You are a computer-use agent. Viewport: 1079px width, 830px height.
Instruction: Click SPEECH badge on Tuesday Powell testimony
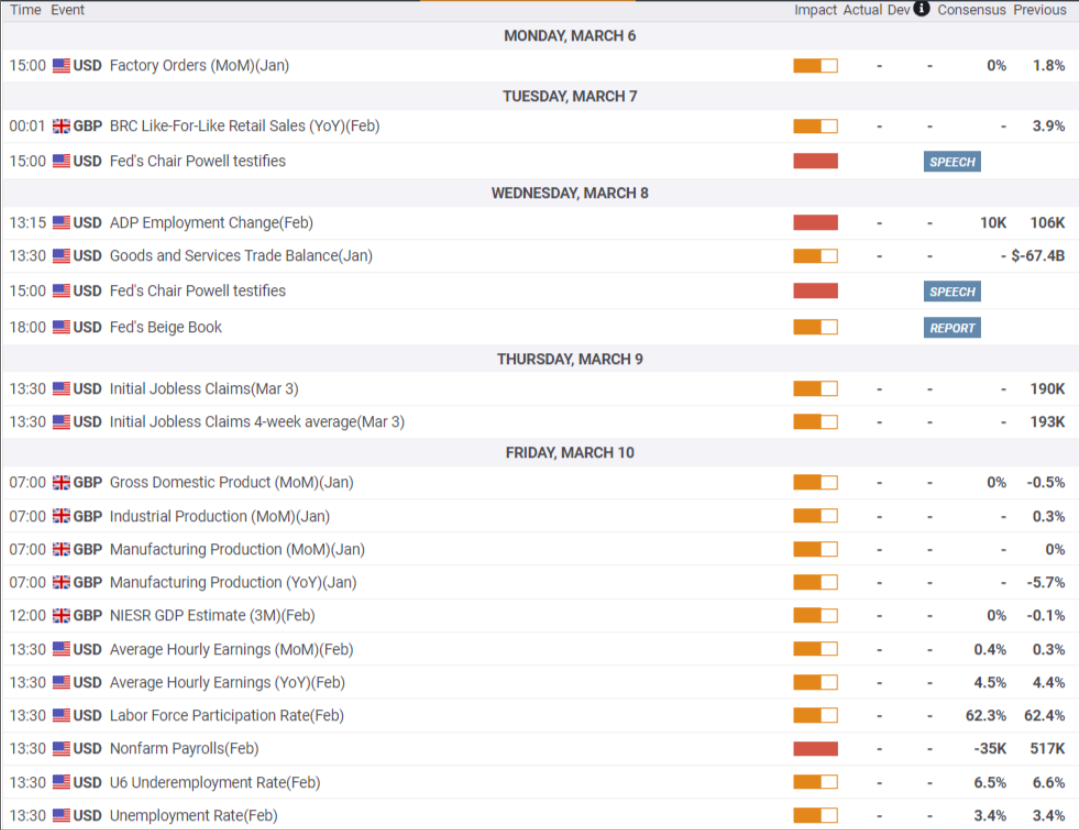tap(952, 162)
